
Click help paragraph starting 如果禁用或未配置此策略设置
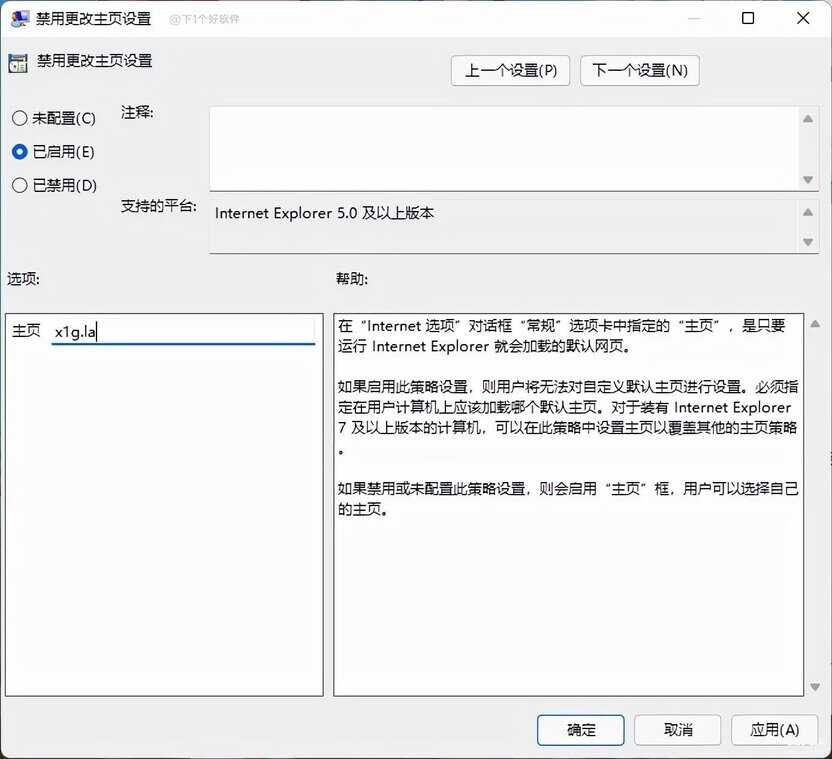(568, 498)
